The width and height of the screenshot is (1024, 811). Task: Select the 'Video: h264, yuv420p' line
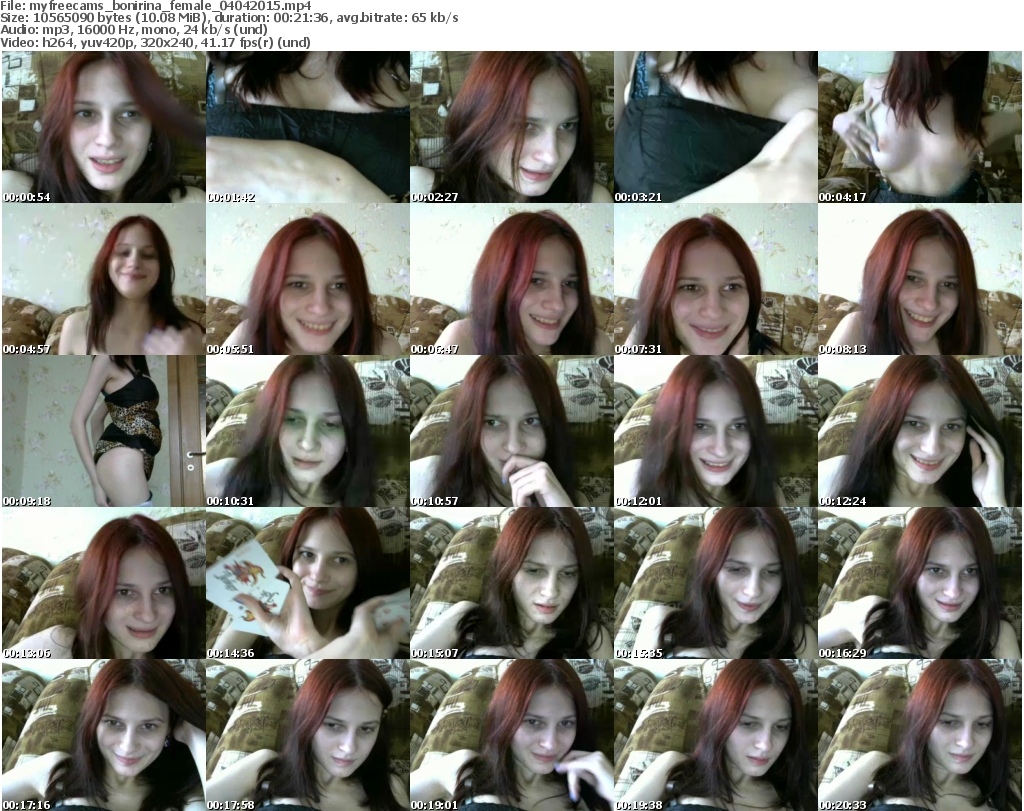tap(155, 42)
